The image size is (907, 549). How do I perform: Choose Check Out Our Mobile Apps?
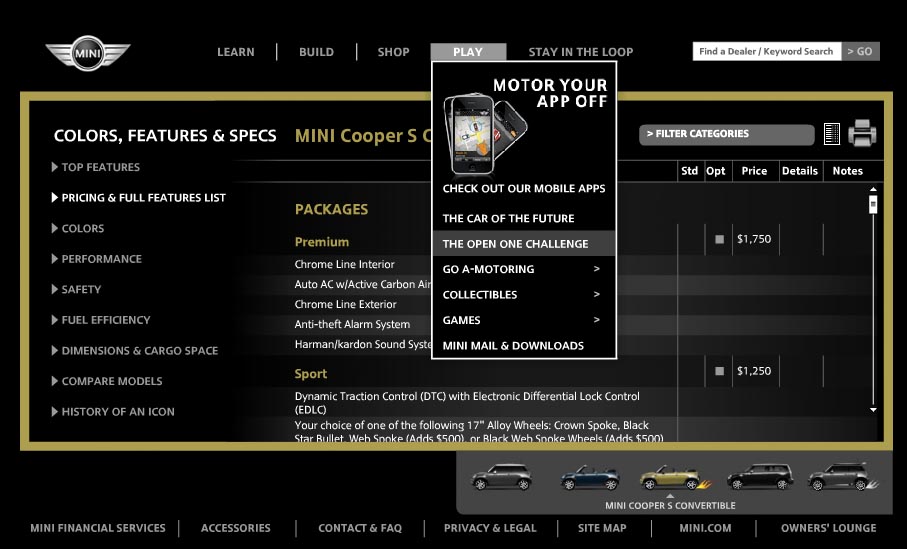[524, 189]
